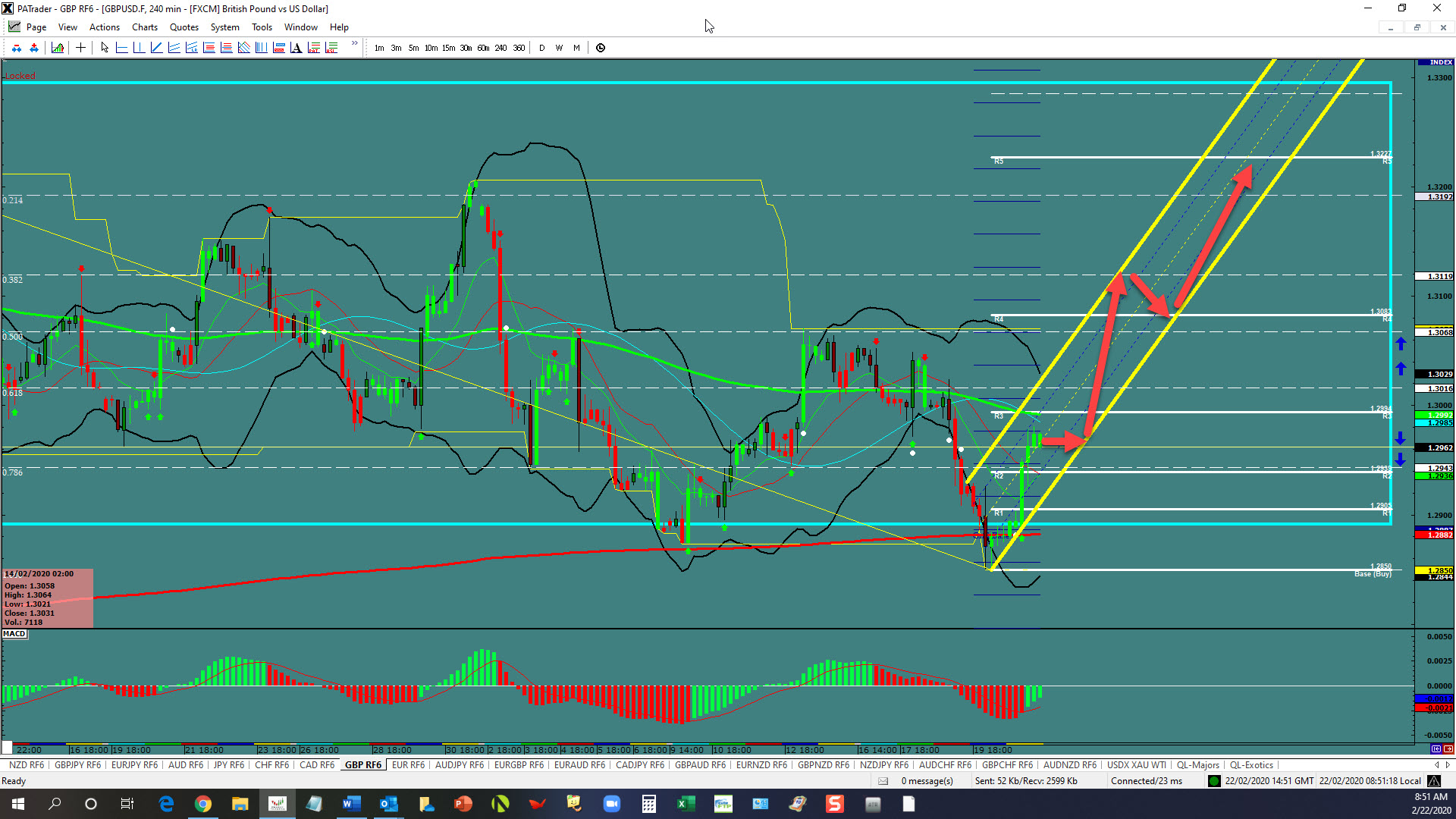Switch chart to 30m timeframe

click(x=466, y=48)
